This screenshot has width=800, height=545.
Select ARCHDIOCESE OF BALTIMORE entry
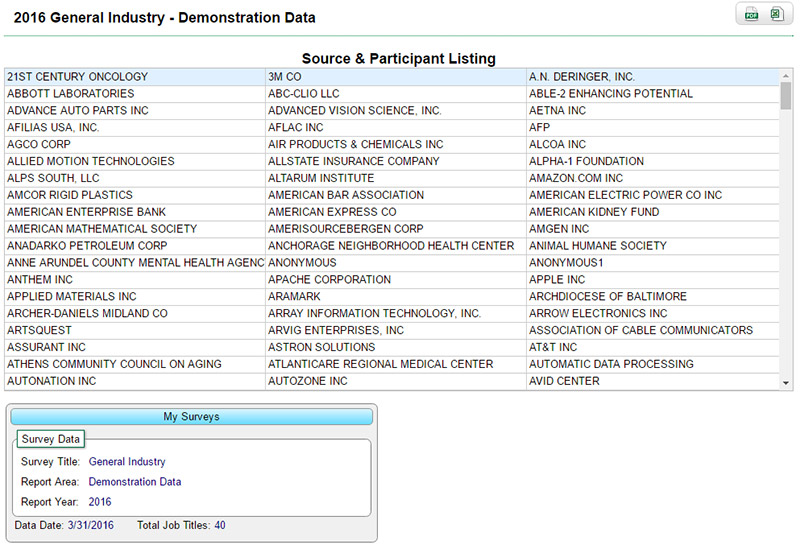[x=653, y=296]
